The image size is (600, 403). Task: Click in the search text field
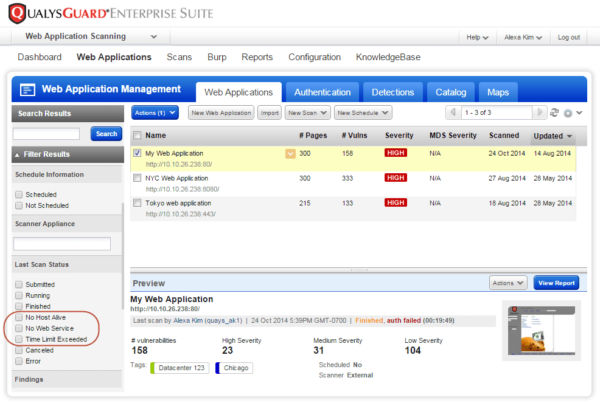click(x=46, y=134)
